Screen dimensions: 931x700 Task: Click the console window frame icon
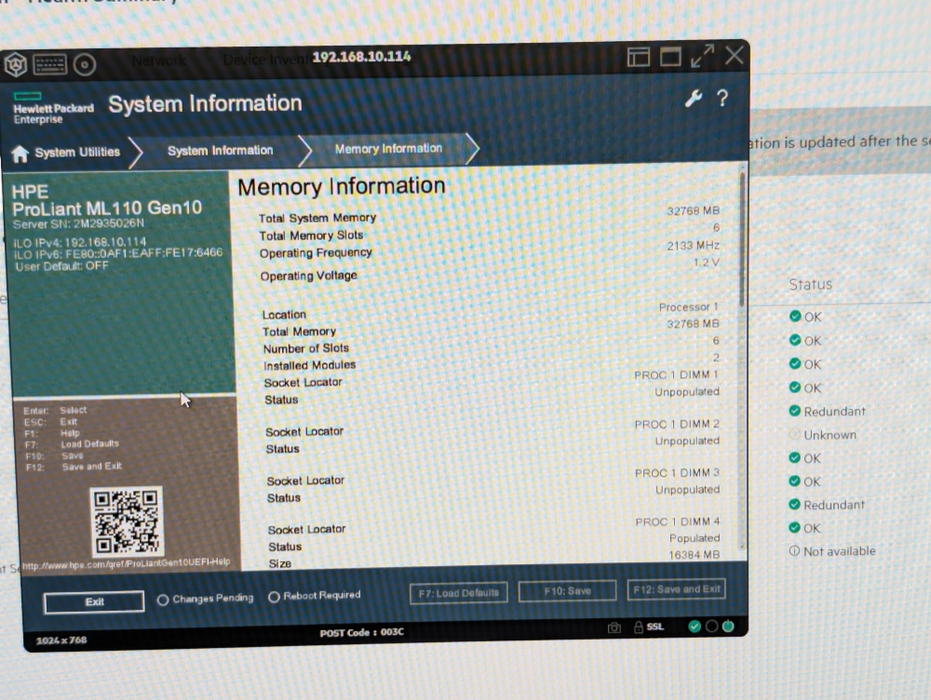[670, 57]
